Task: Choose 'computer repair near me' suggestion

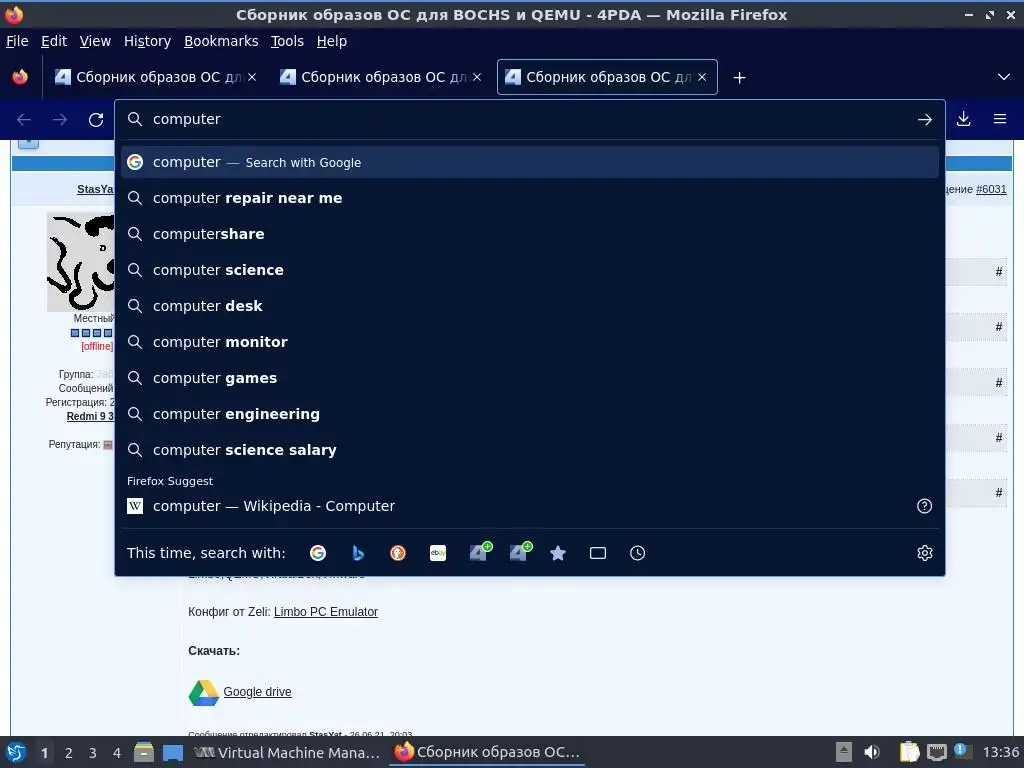Action: coord(530,198)
